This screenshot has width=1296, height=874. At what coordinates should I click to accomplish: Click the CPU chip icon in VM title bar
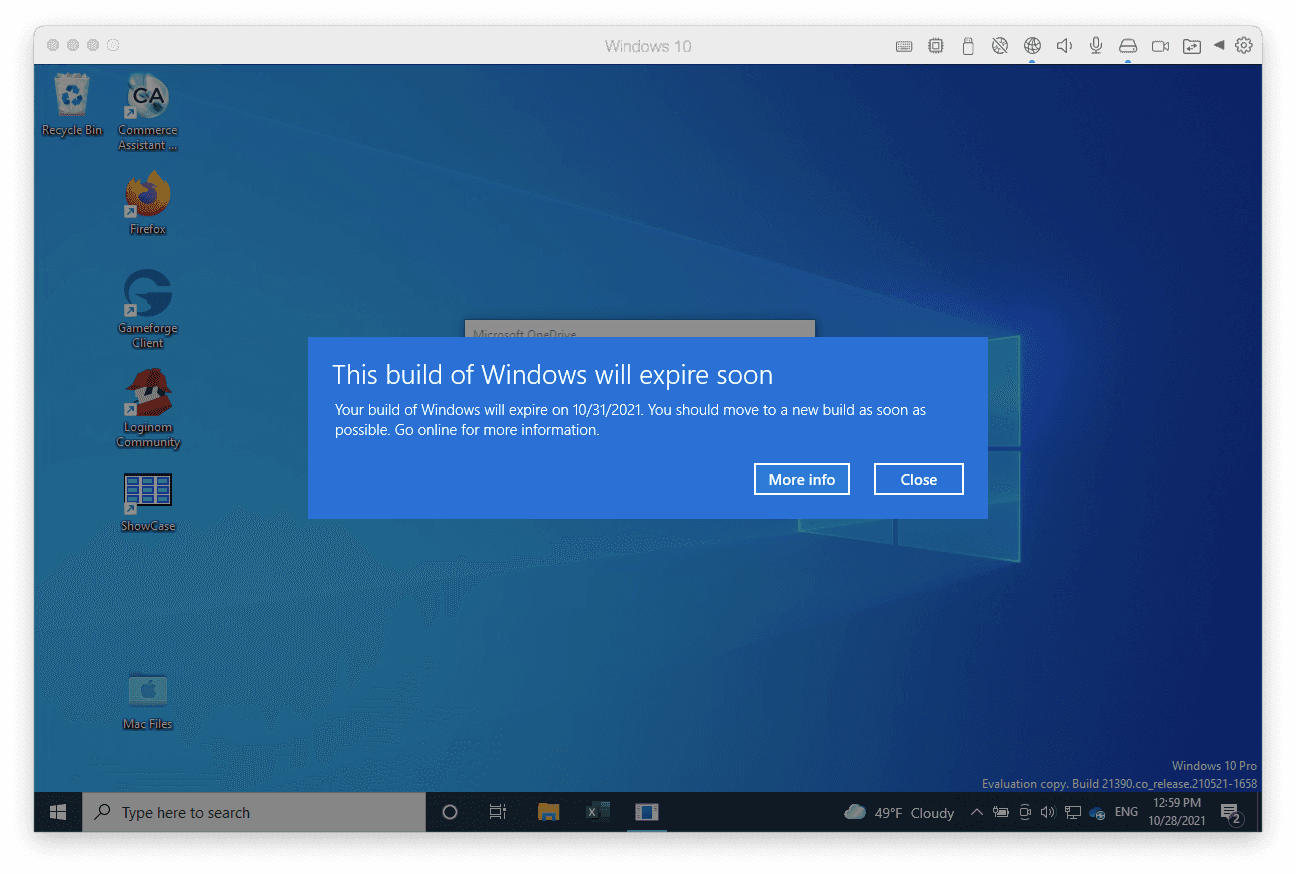936,46
